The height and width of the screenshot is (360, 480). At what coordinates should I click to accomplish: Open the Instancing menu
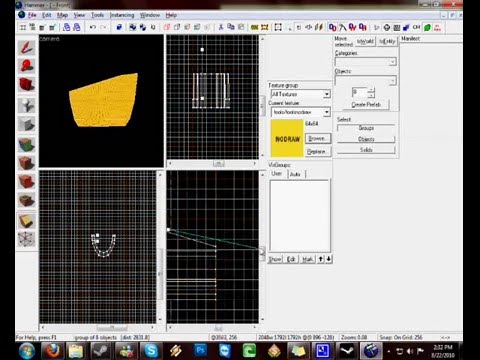(x=122, y=15)
